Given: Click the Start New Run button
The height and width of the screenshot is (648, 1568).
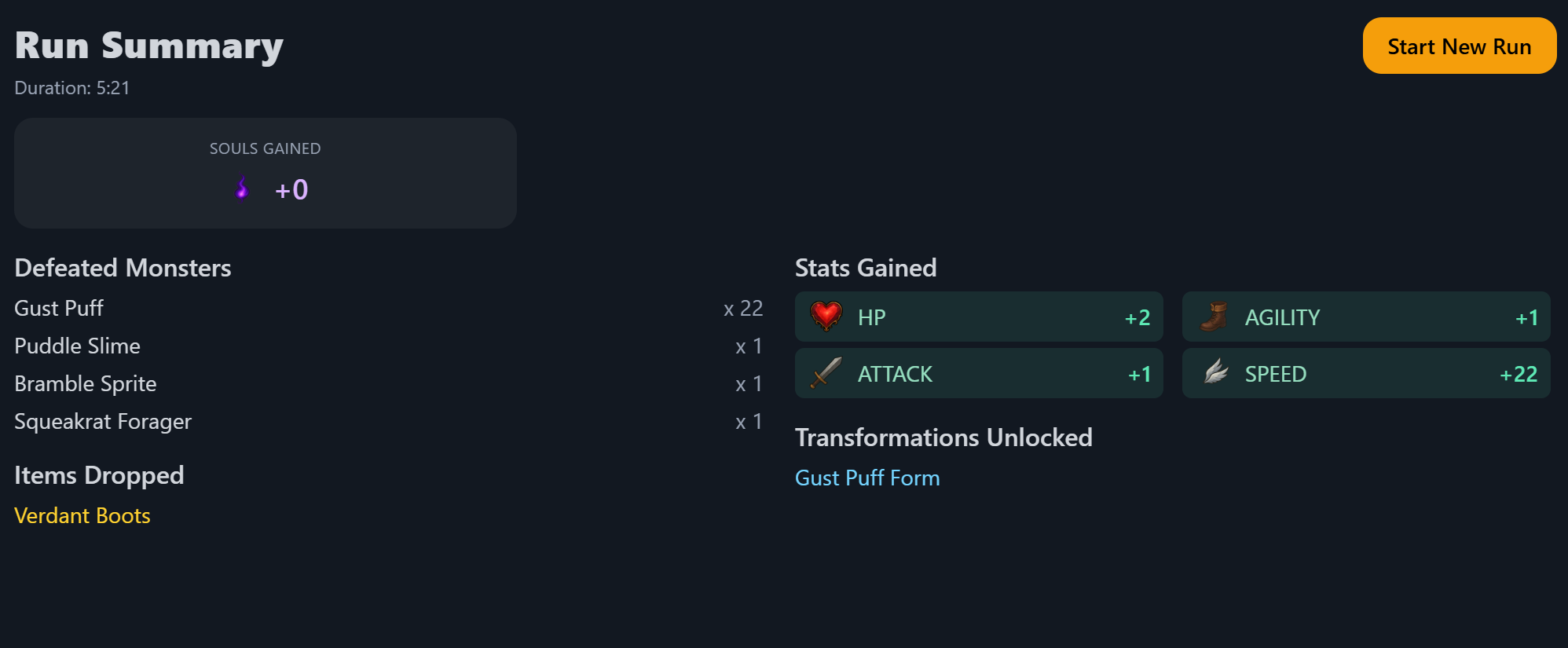Looking at the screenshot, I should click(x=1459, y=46).
